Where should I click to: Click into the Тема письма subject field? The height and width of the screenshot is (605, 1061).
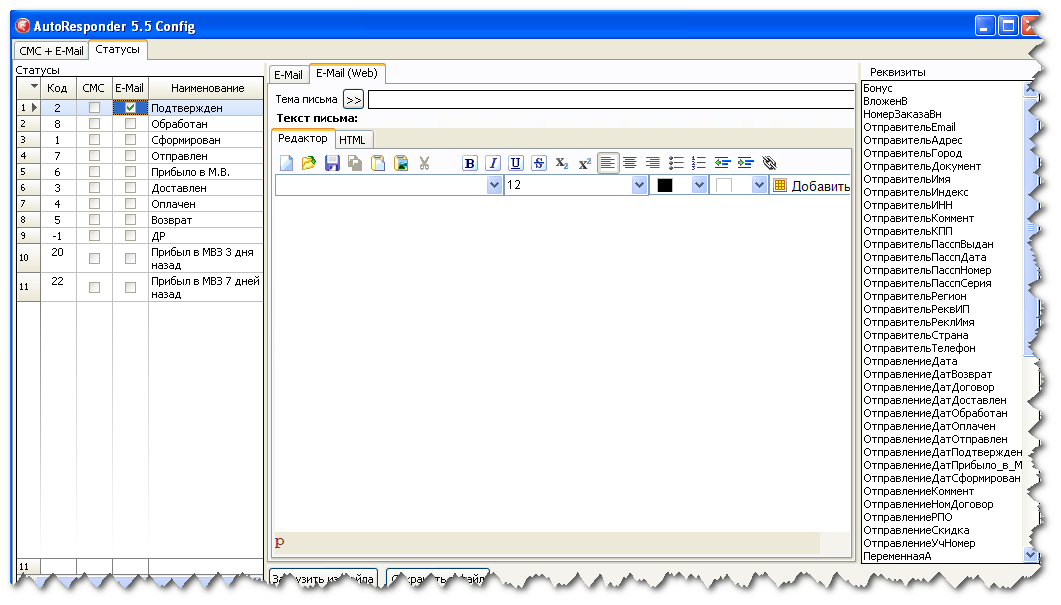click(x=611, y=99)
